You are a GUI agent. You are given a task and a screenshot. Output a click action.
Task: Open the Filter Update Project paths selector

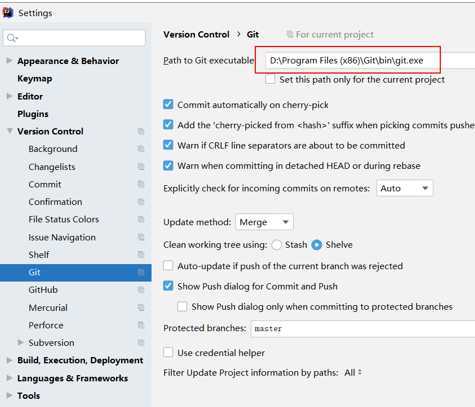353,373
